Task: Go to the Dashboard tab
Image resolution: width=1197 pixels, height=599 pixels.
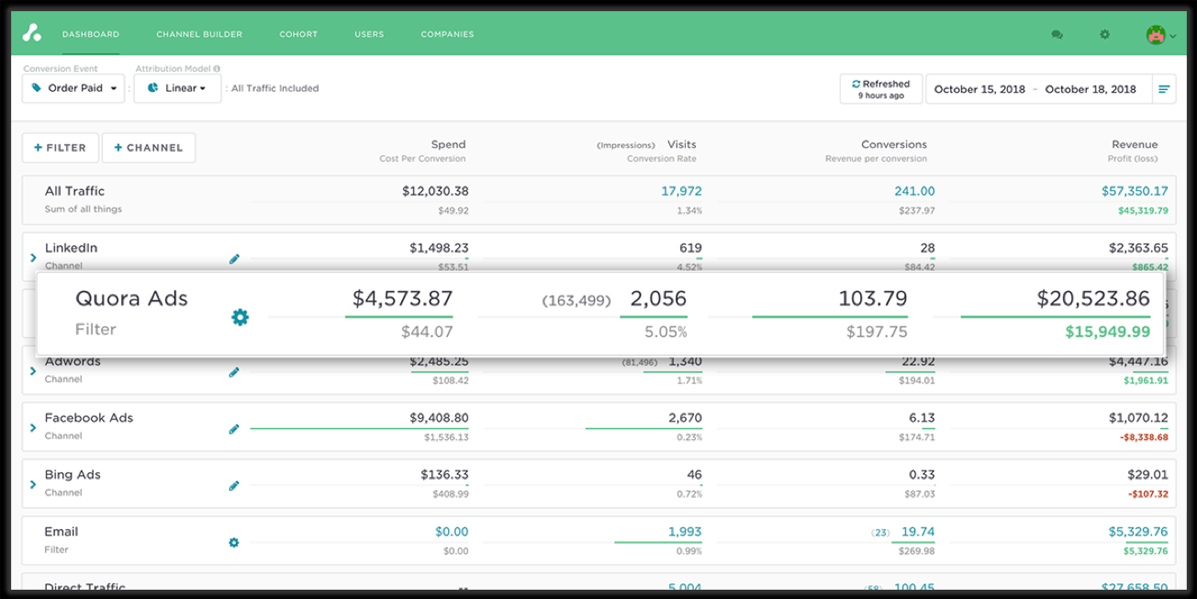Action: pyautogui.click(x=91, y=34)
